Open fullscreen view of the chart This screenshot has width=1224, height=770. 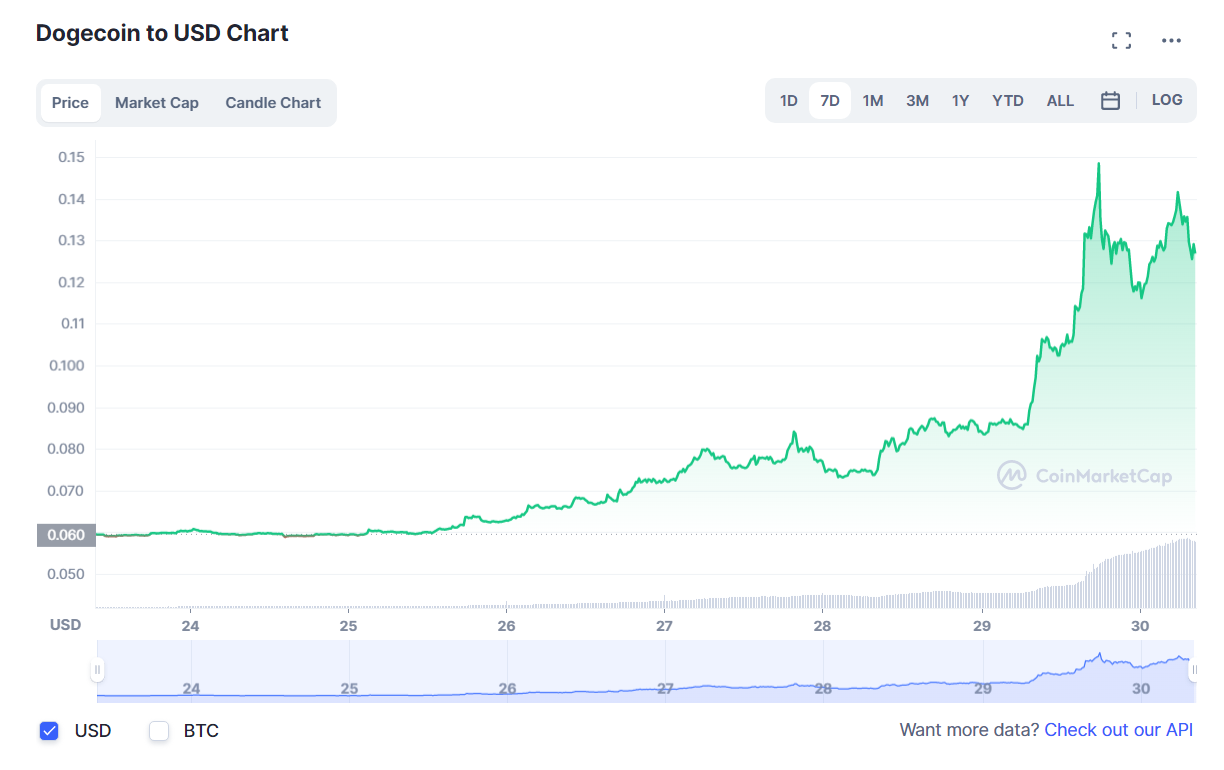[1122, 41]
